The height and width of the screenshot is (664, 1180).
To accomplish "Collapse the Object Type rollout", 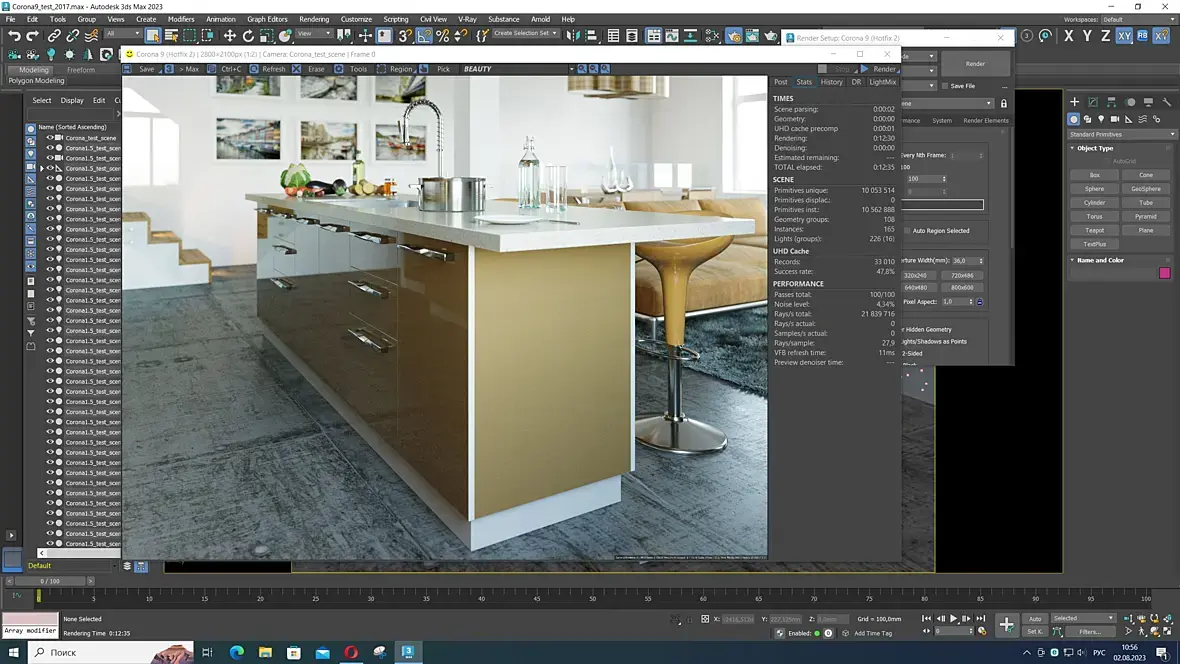I will click(x=1095, y=148).
